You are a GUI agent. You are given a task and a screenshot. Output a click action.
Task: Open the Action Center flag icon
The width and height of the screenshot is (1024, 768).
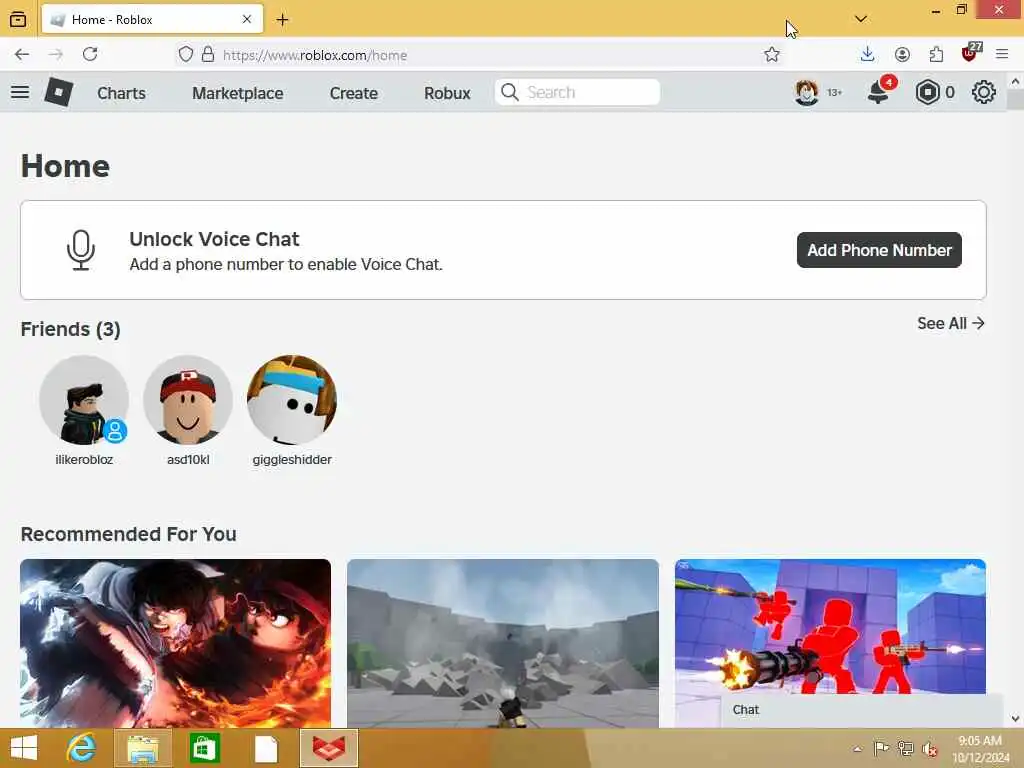coord(881,748)
